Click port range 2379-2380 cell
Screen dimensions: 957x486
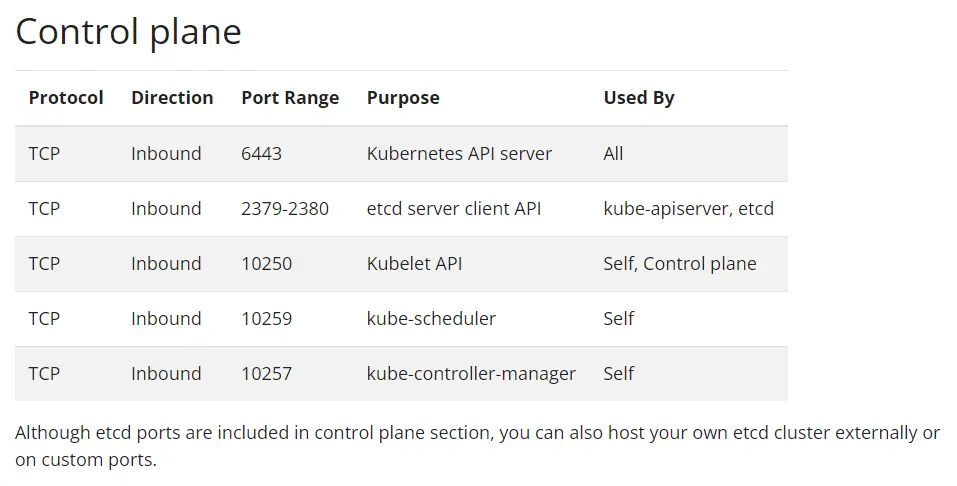(285, 209)
